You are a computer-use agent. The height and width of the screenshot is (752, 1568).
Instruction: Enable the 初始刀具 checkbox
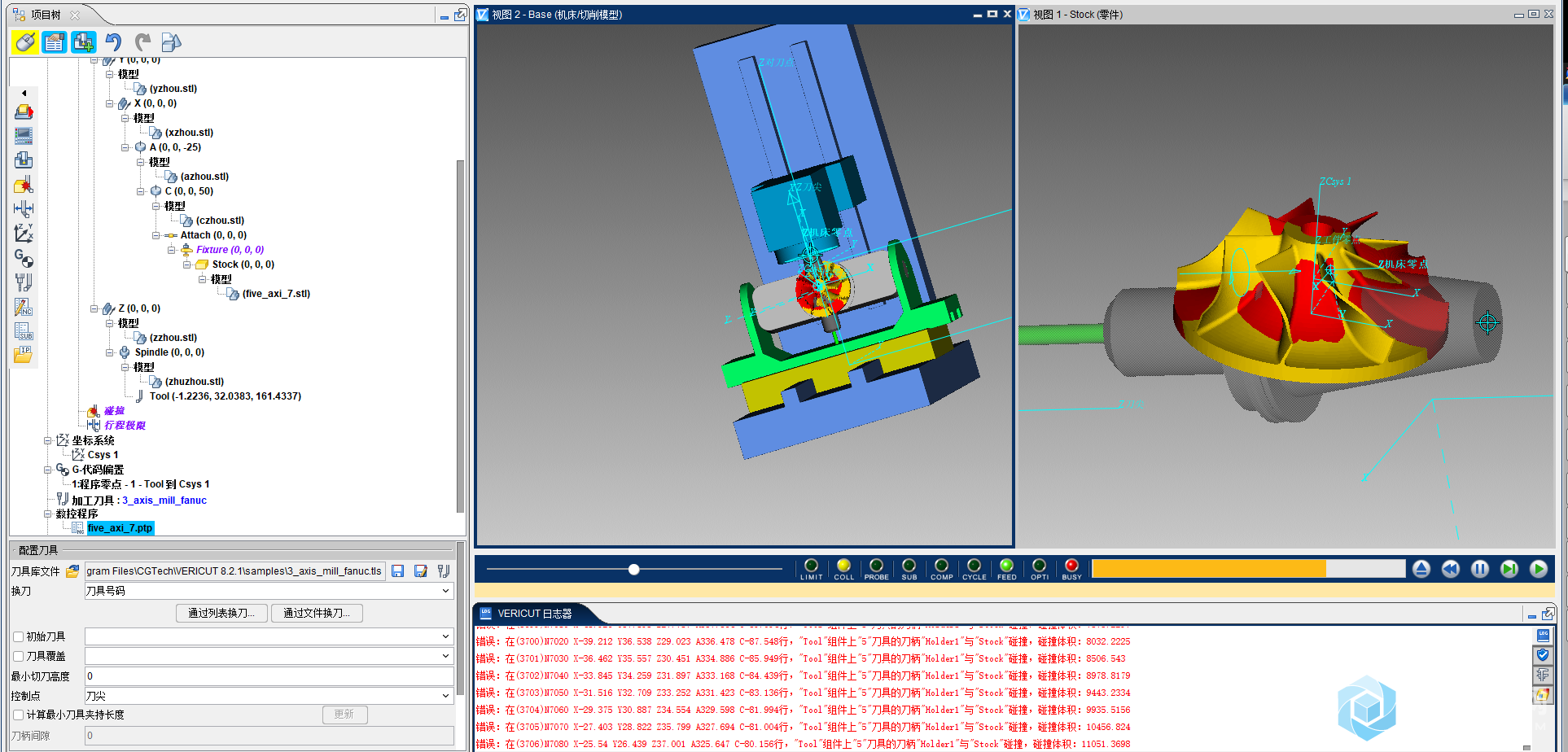click(x=18, y=636)
